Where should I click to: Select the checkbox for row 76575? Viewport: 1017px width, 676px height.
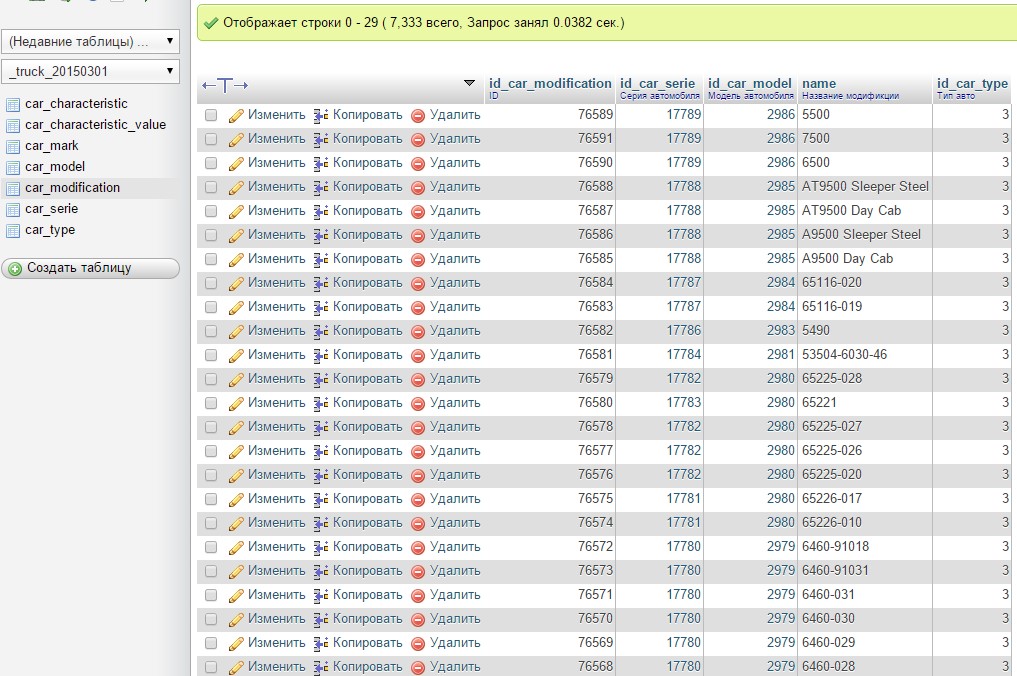pos(211,499)
